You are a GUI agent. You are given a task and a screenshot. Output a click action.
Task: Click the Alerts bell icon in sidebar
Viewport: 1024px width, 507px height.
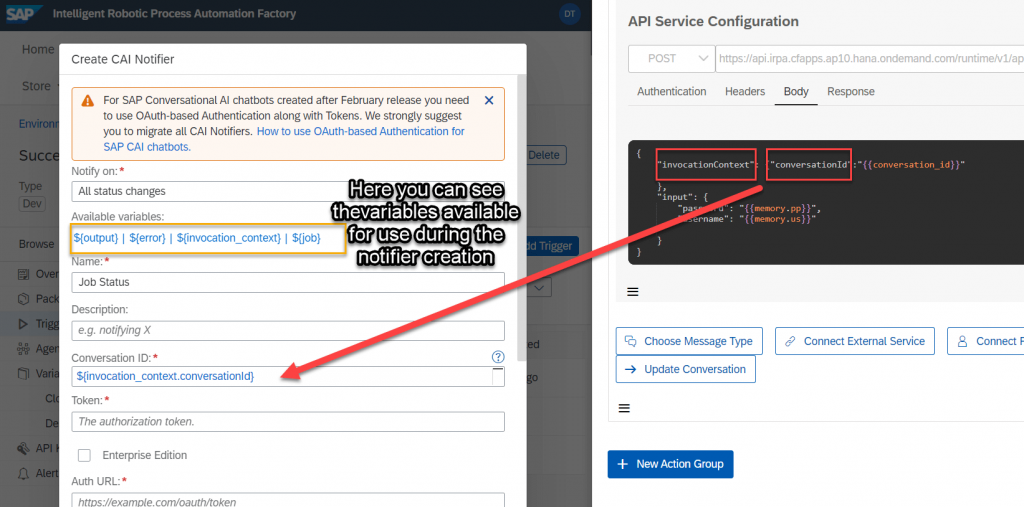[24, 473]
